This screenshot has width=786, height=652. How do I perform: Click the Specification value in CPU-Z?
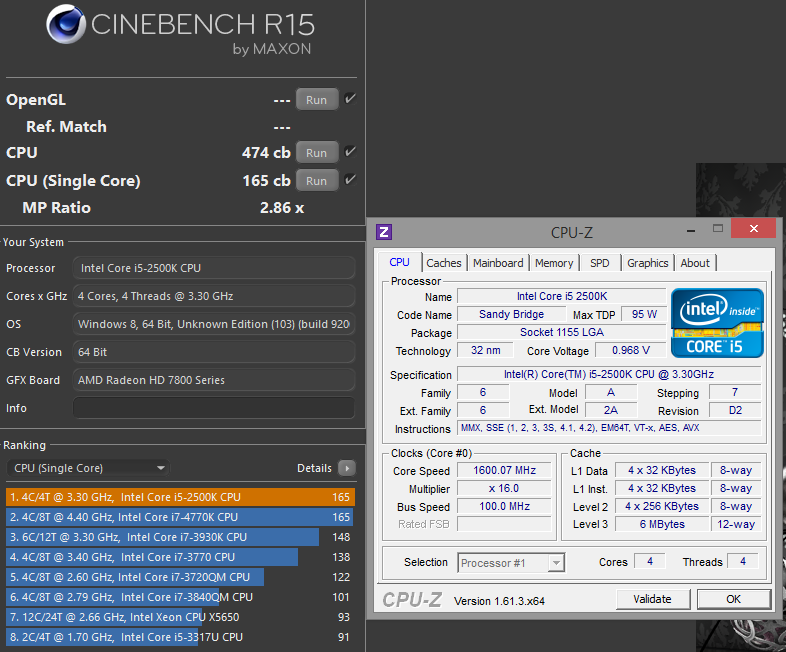tap(610, 374)
